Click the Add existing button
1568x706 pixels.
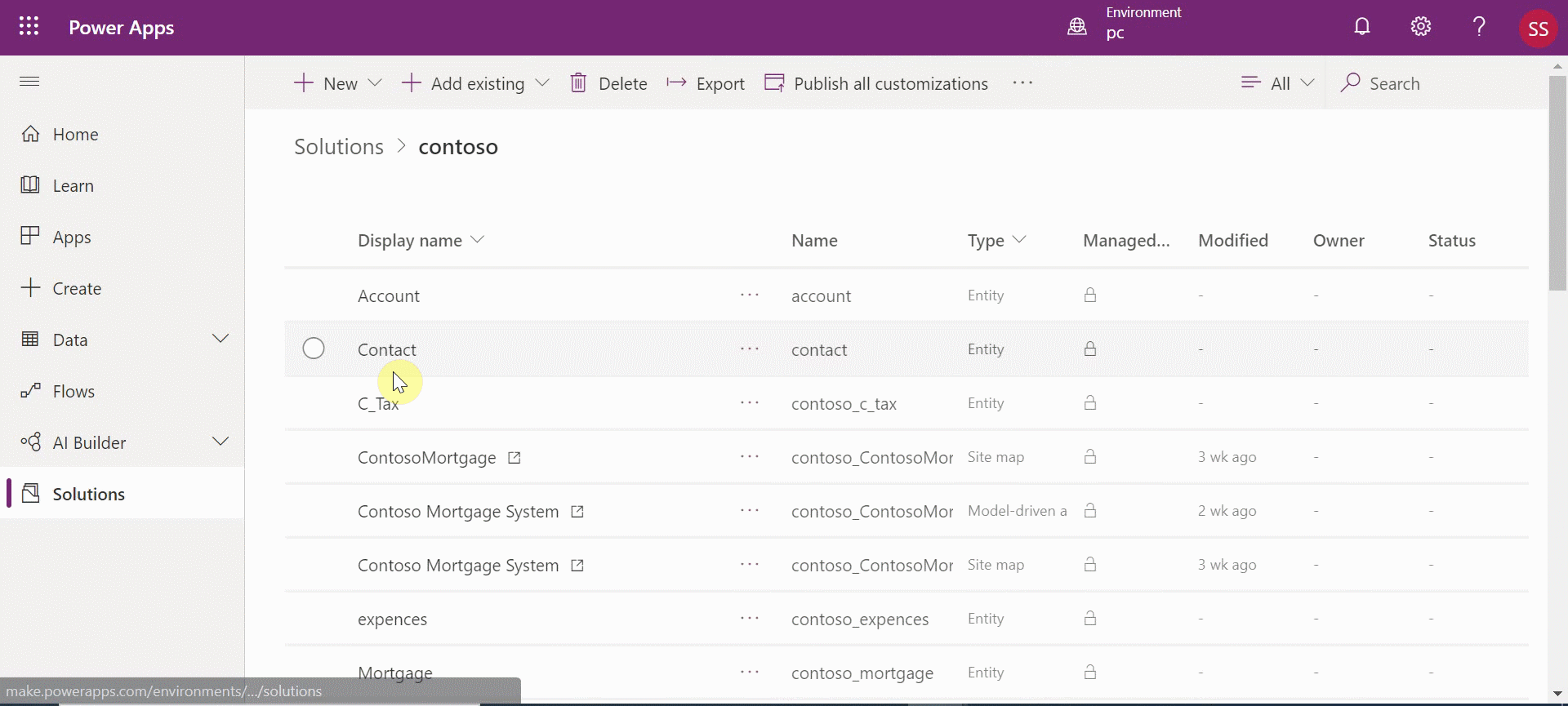[x=464, y=83]
